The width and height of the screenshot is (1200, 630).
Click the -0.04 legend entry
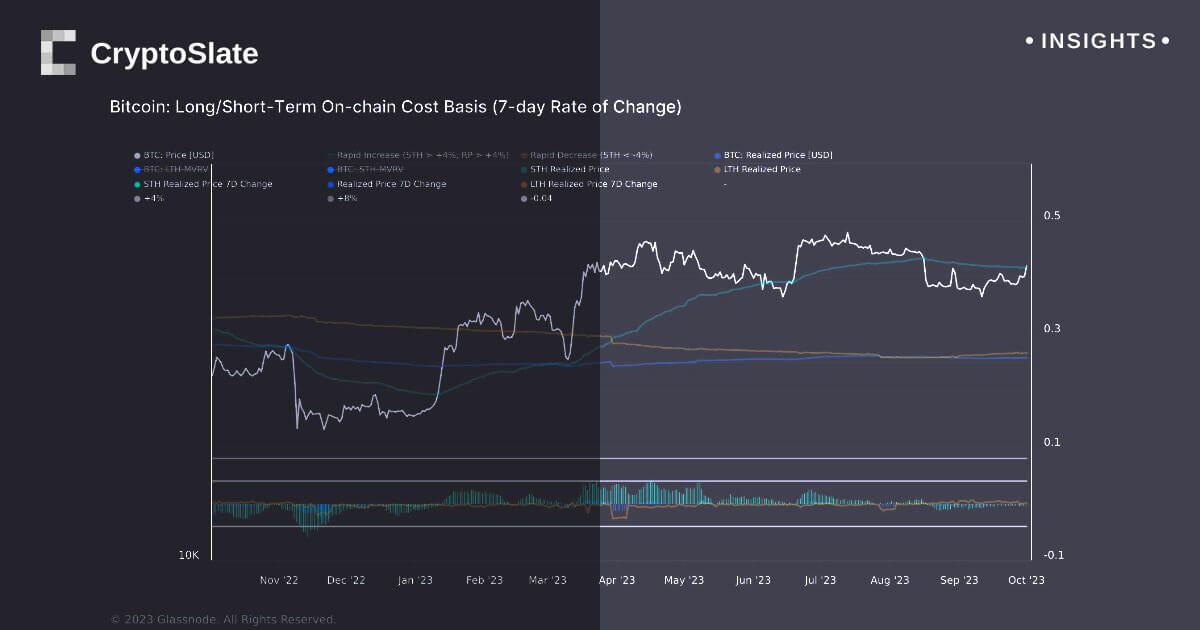tap(541, 199)
